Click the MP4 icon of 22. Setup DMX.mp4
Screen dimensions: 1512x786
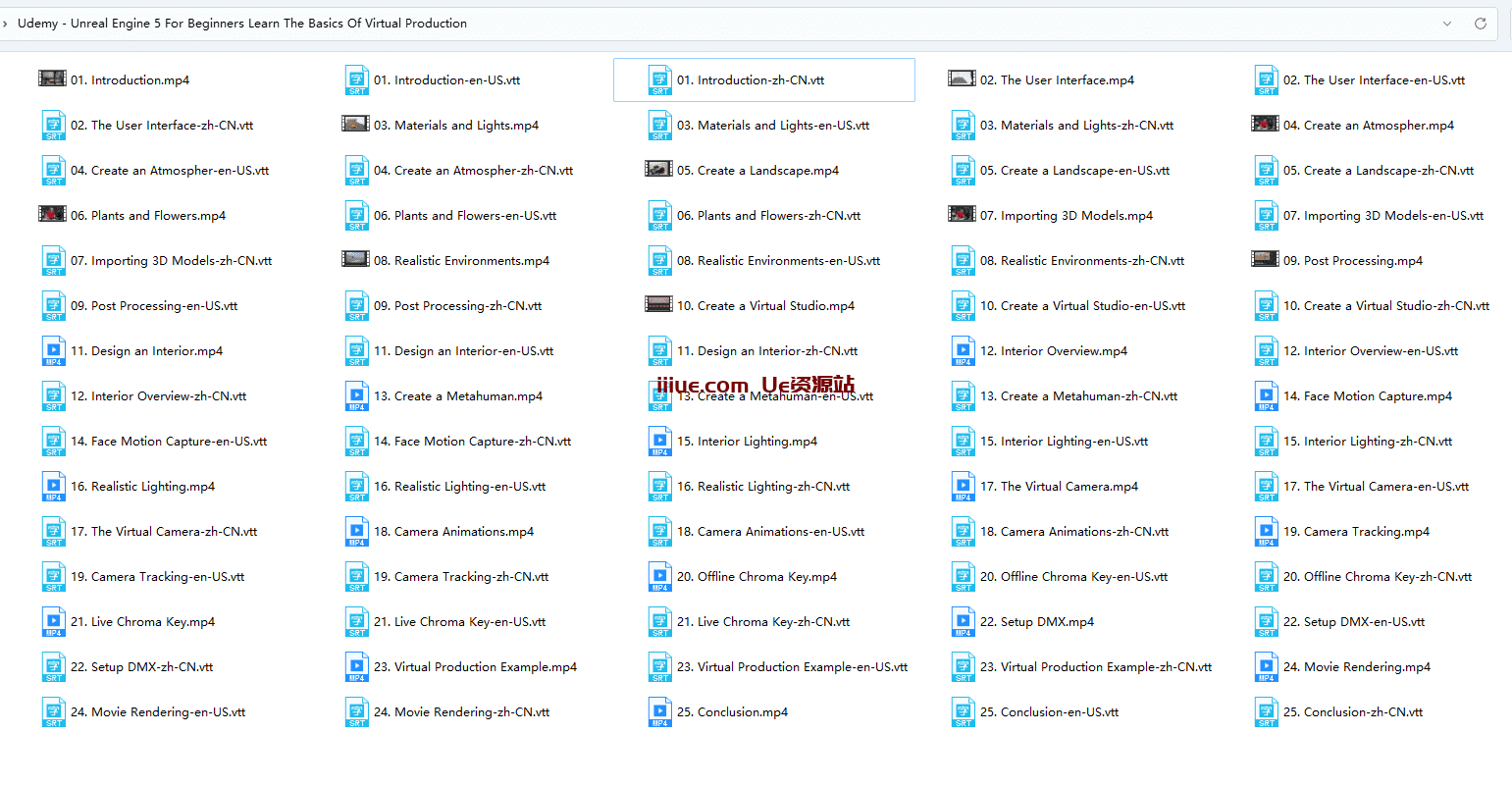964,622
